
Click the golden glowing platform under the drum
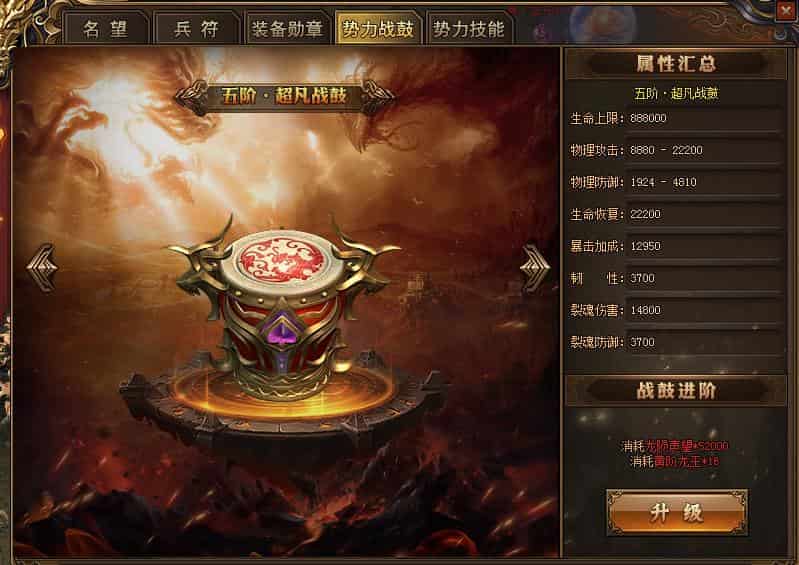pyautogui.click(x=283, y=392)
